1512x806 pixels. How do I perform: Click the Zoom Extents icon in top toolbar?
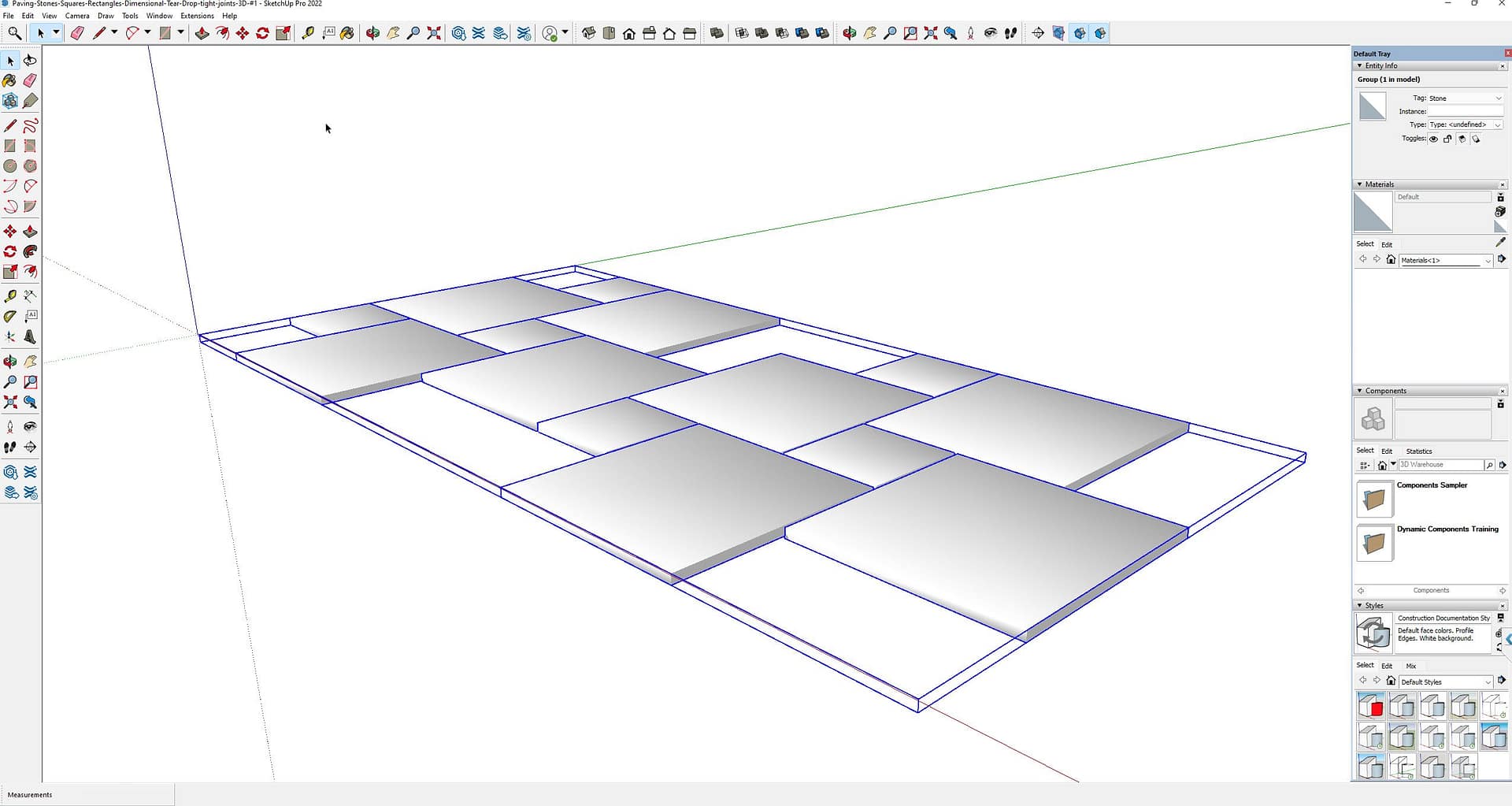tap(434, 33)
